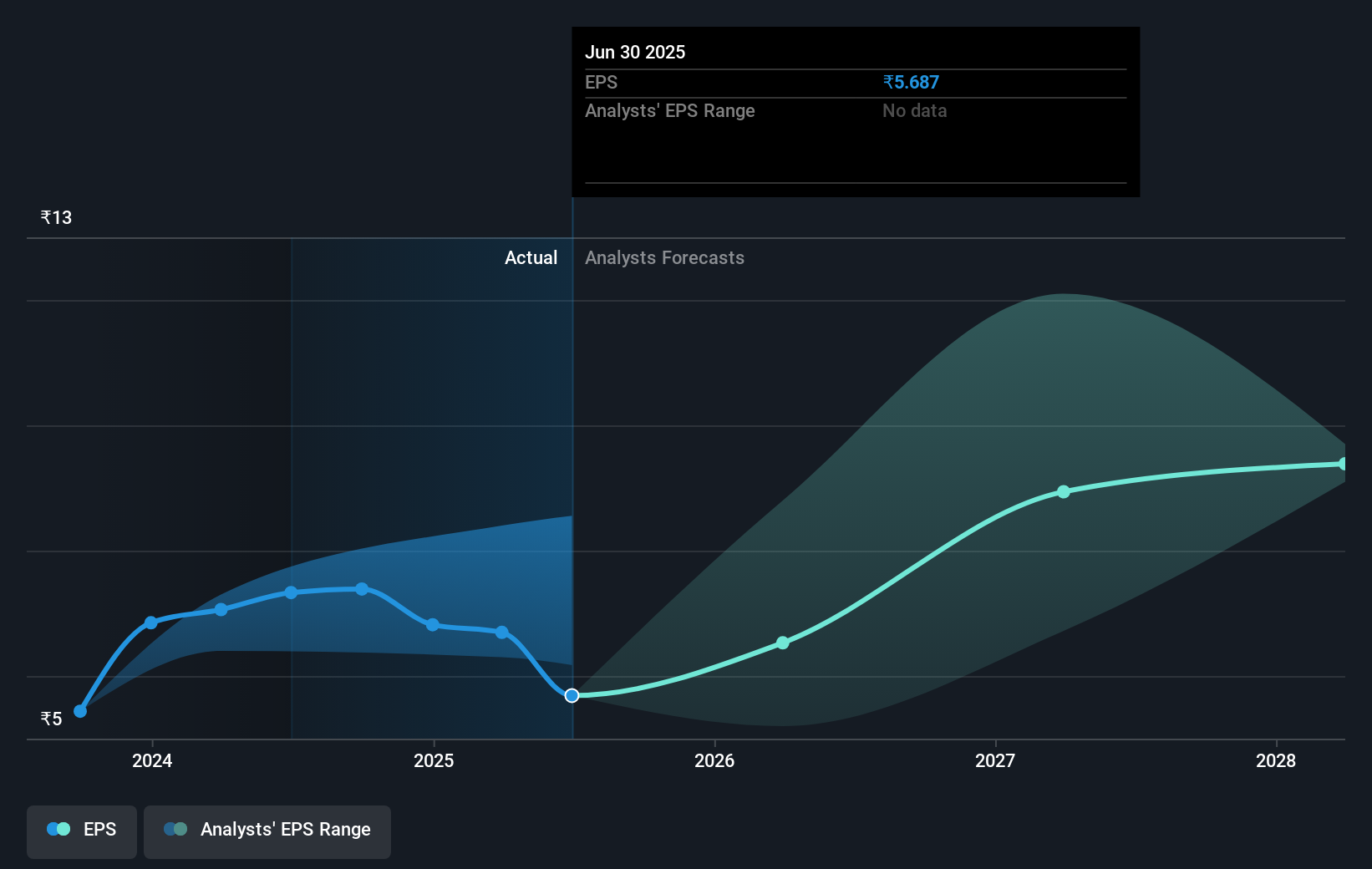This screenshot has width=1372, height=869.
Task: Toggle the Analysts' EPS Range legend item
Action: pyautogui.click(x=267, y=831)
